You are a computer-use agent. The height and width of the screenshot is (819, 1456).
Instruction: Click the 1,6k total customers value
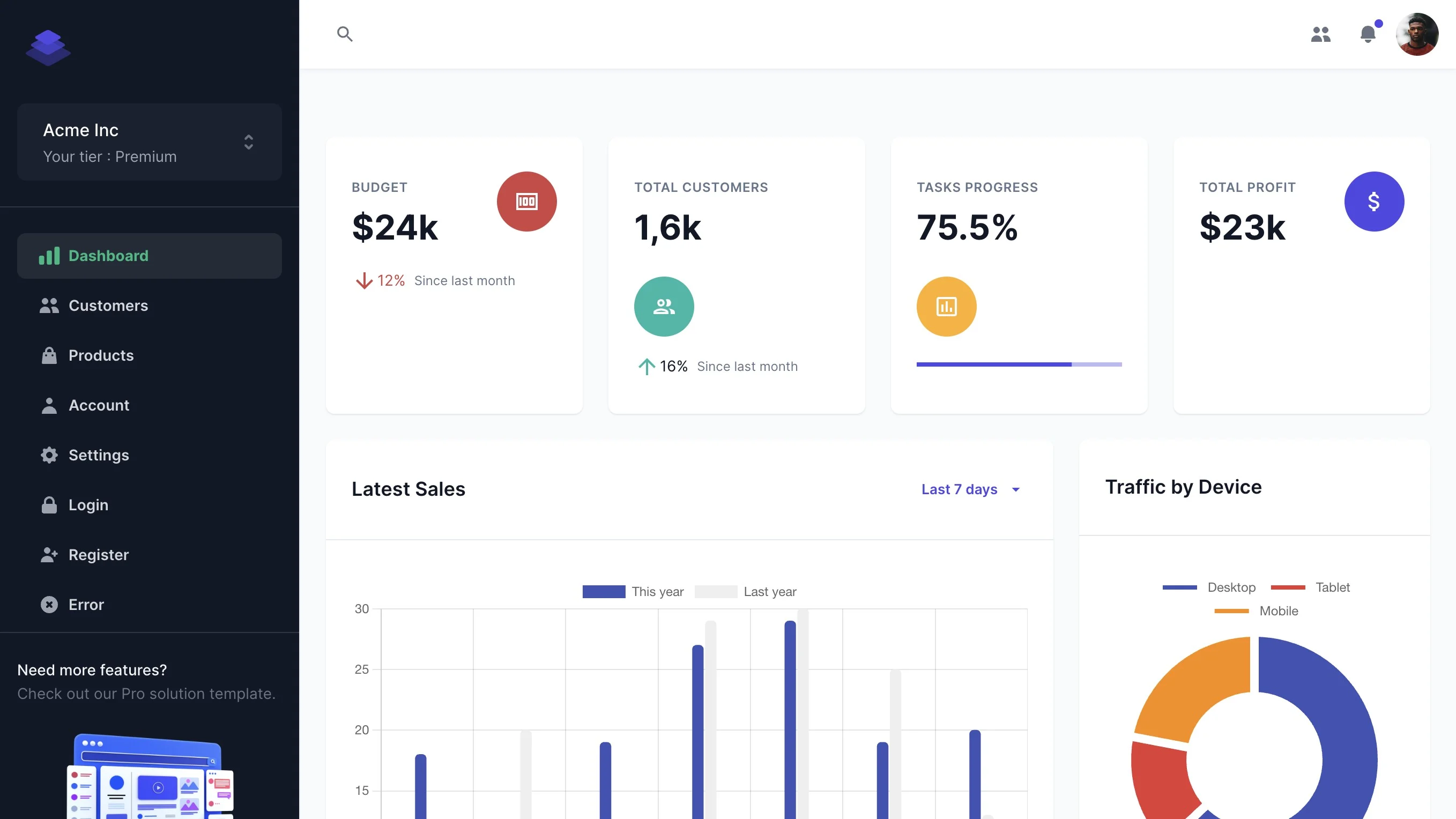(x=667, y=228)
